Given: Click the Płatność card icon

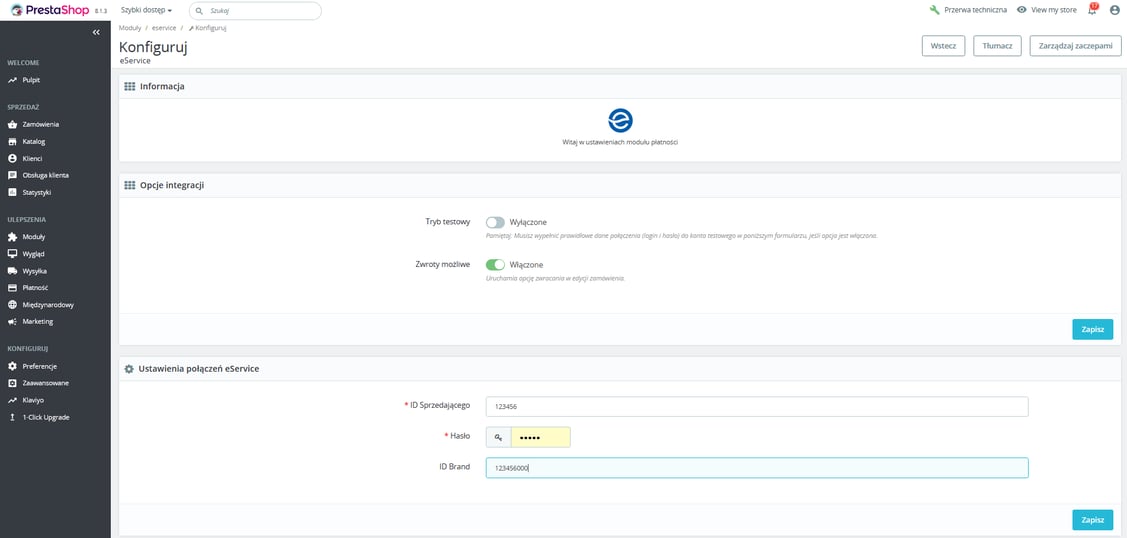Looking at the screenshot, I should coord(12,287).
